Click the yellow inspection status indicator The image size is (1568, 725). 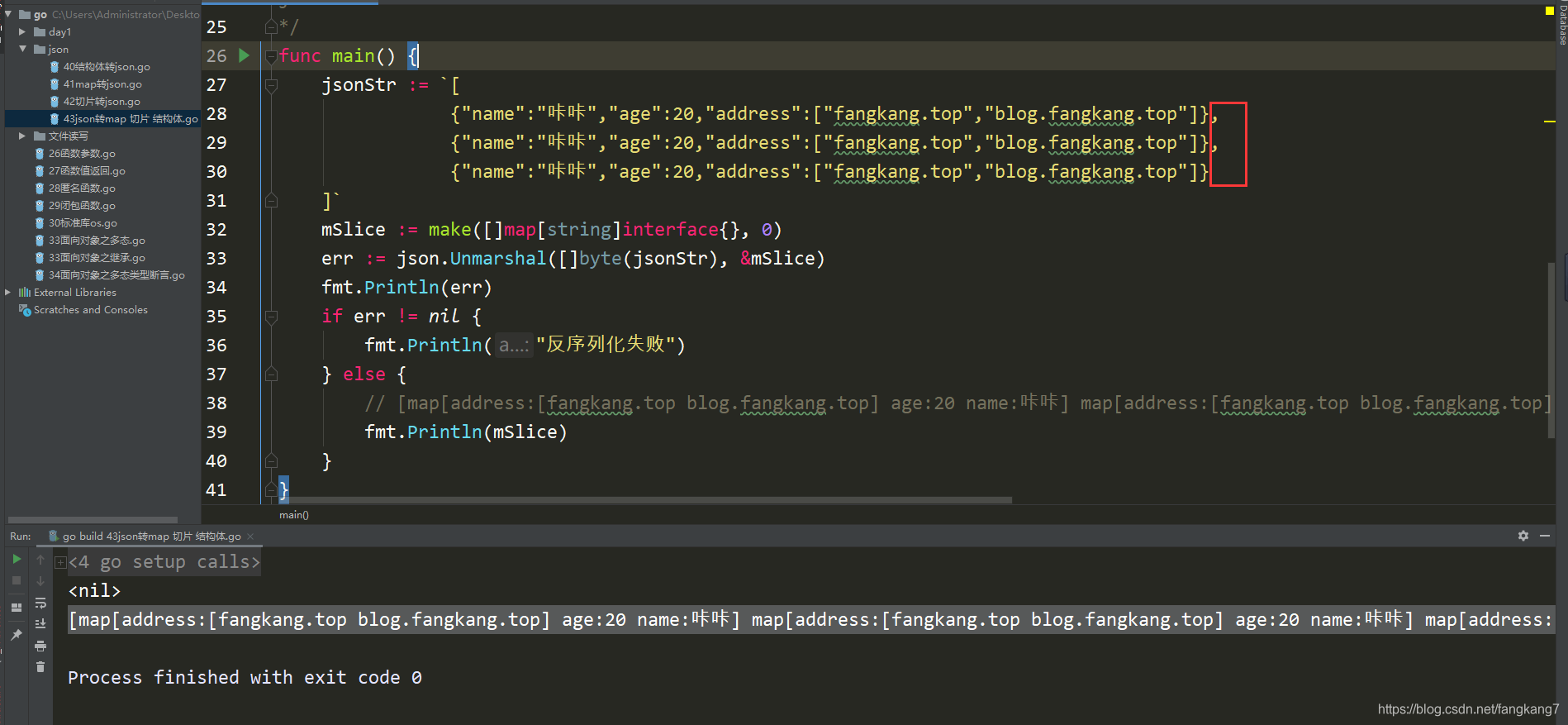[x=1549, y=11]
